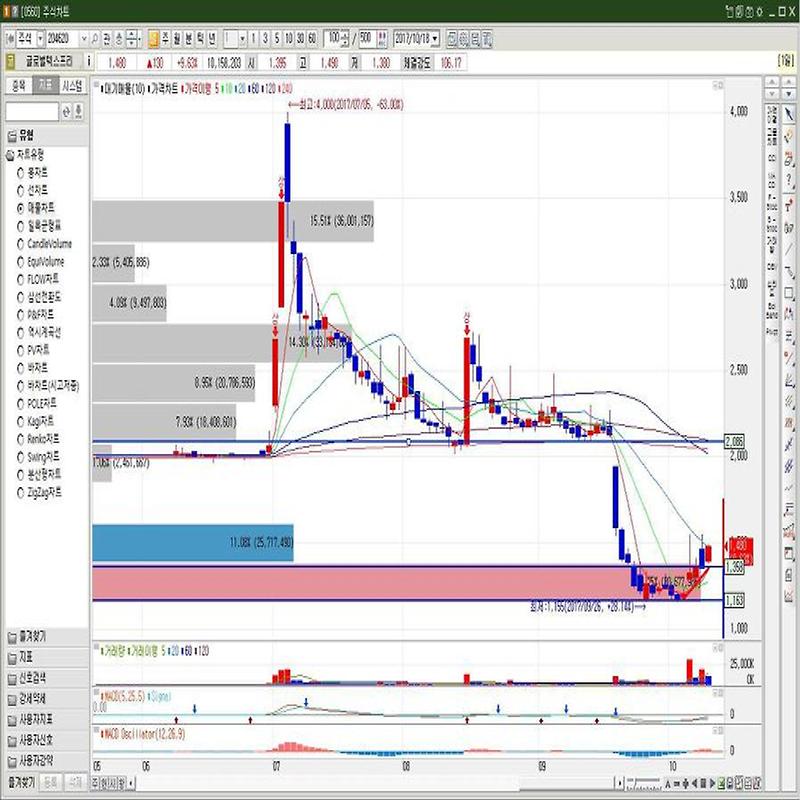Select the CandleVolume chart type
The width and height of the screenshot is (800, 800).
coord(44,244)
